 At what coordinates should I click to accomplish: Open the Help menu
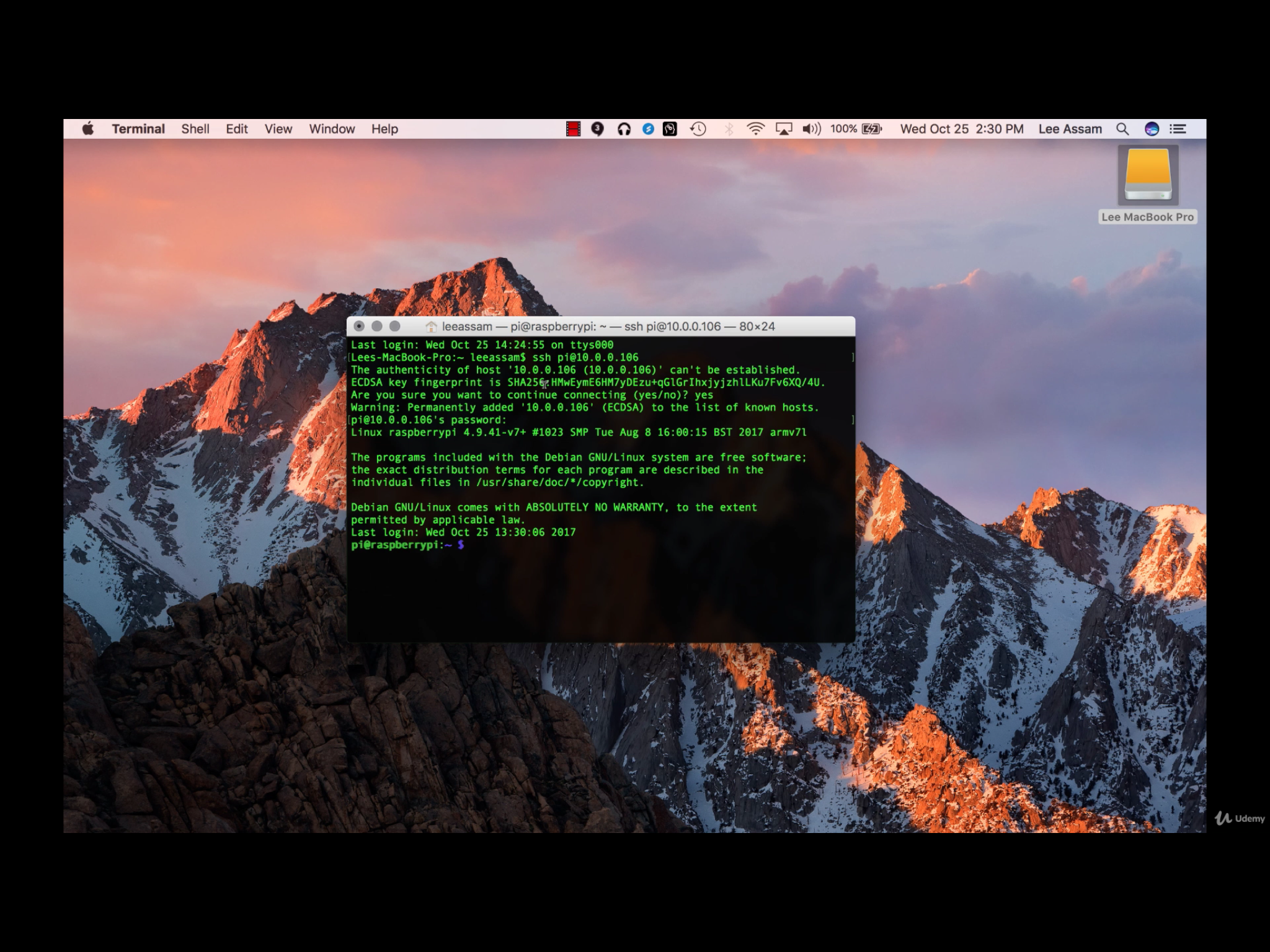coord(384,129)
